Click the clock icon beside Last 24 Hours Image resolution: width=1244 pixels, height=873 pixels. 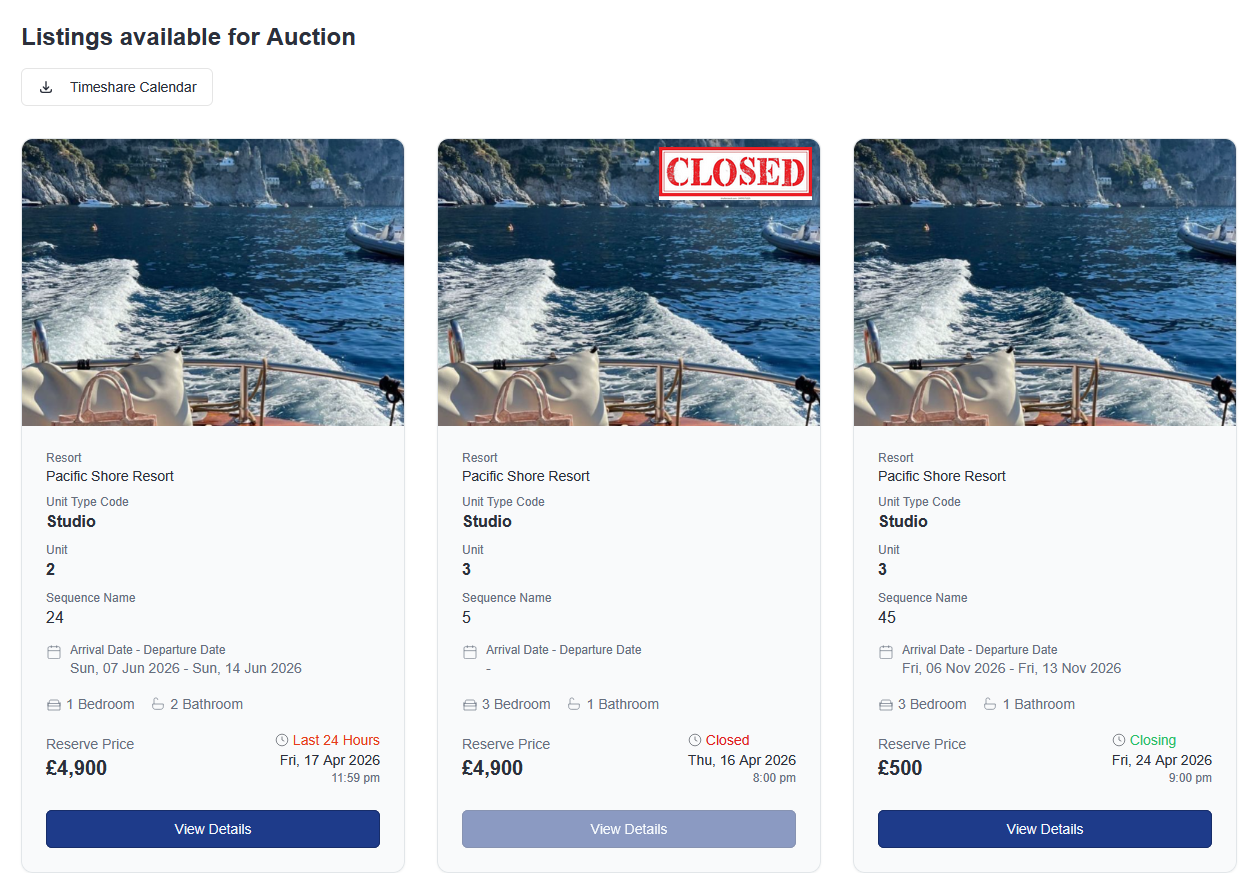point(282,740)
